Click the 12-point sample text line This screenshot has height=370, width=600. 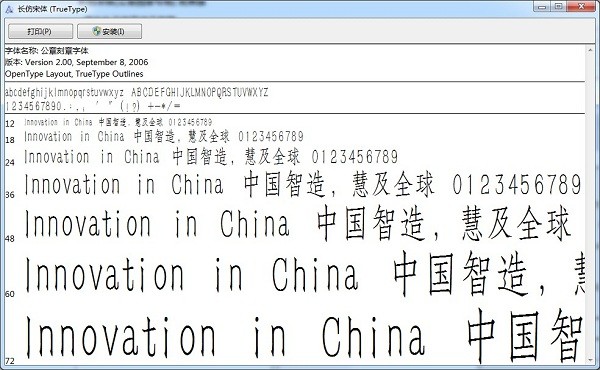[x=118, y=122]
